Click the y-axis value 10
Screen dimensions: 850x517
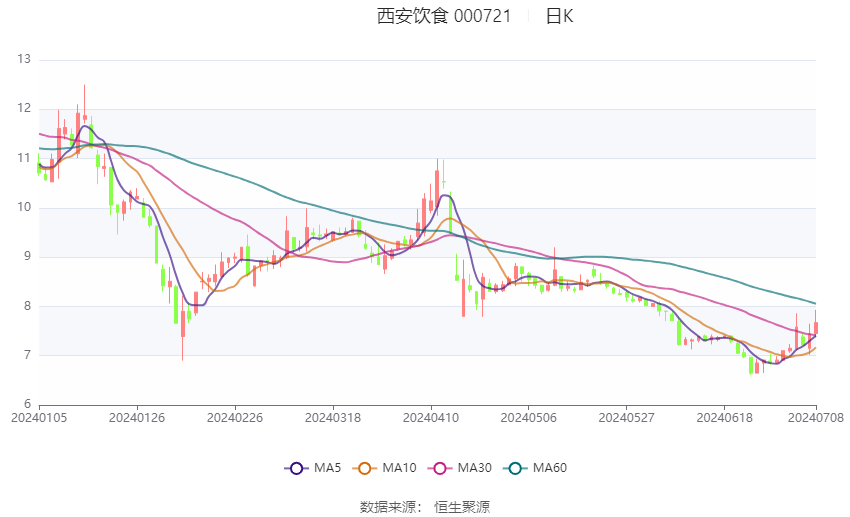tap(24, 207)
